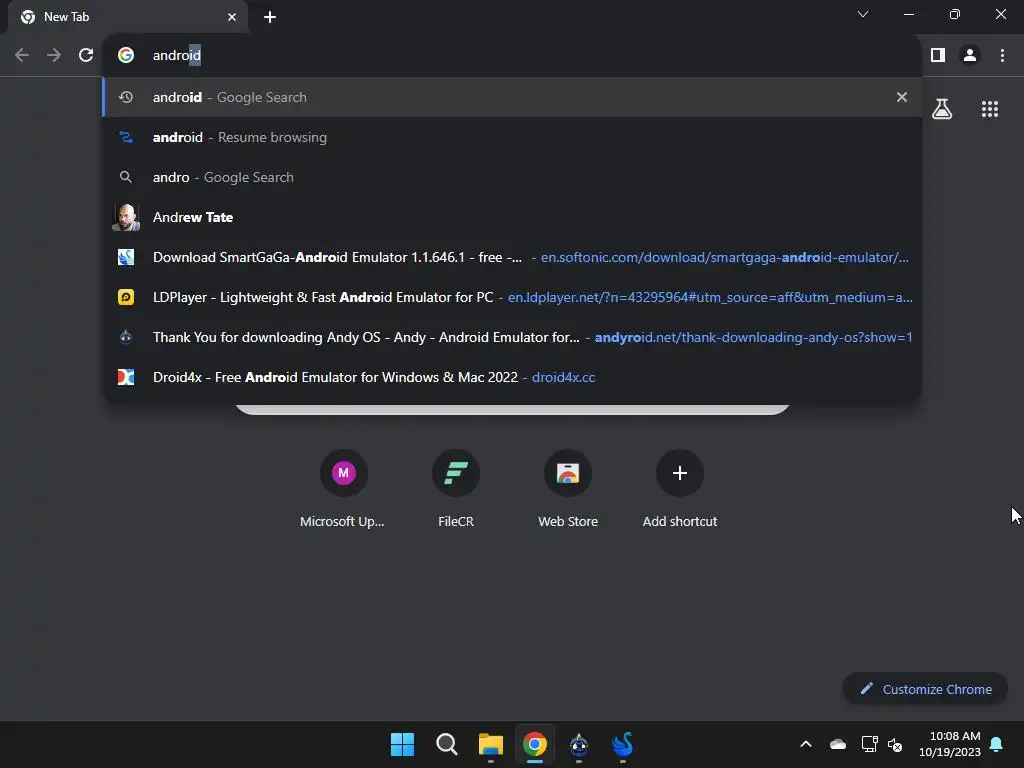This screenshot has height=768, width=1024.
Task: Open the LDPlayer Android Emulator suggestion
Action: pyautogui.click(x=512, y=297)
